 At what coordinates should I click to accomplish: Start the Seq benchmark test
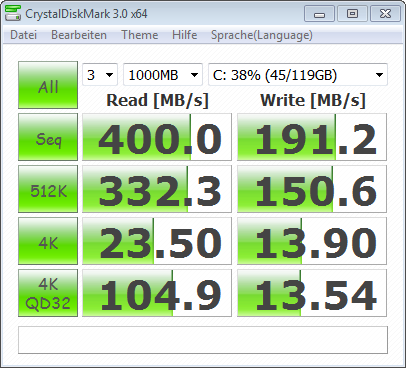pyautogui.click(x=48, y=137)
